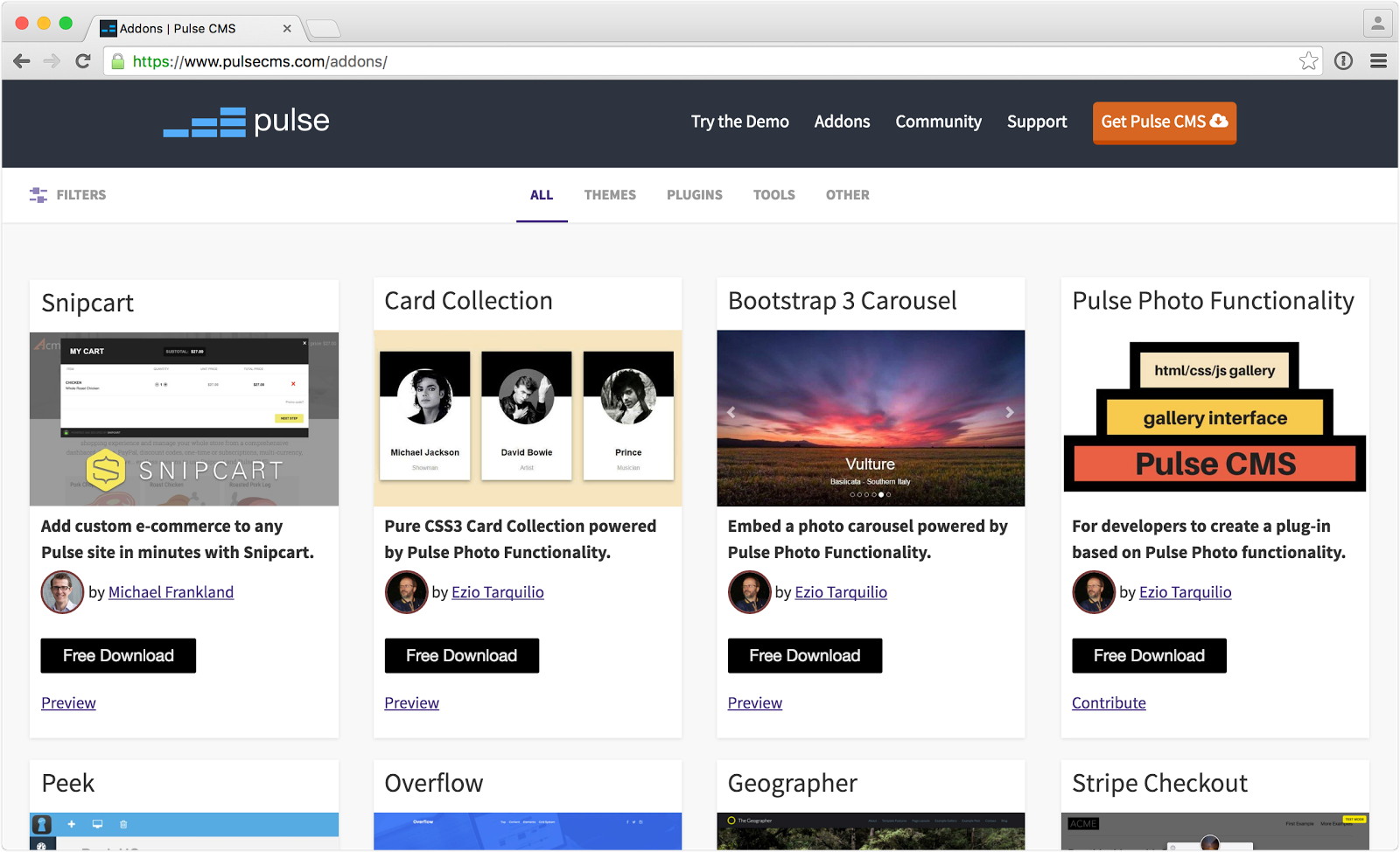This screenshot has width=1400, height=852.
Task: Click Michael Frankland's avatar photo
Action: click(x=62, y=592)
